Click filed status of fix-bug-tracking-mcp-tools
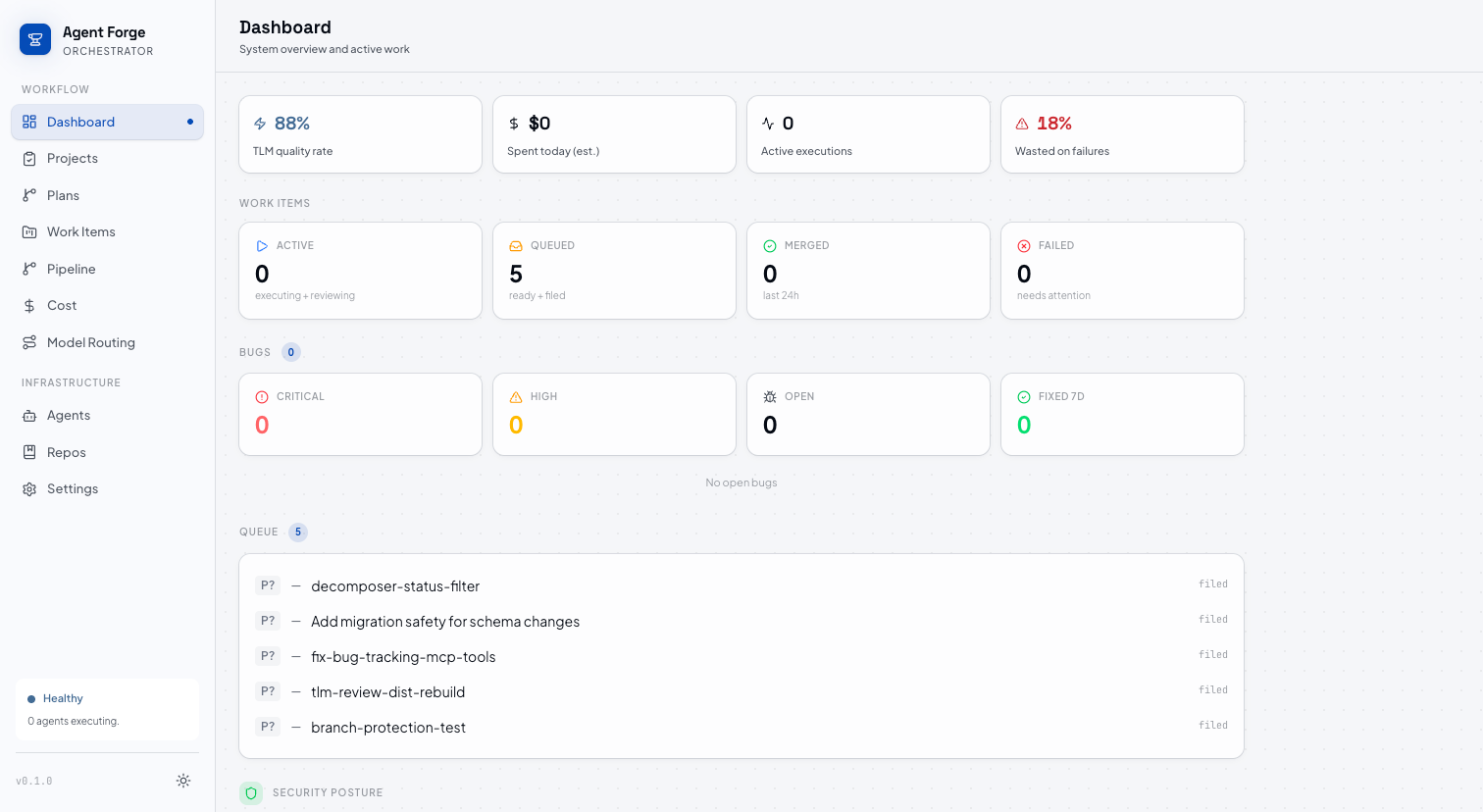1483x812 pixels. [1213, 655]
